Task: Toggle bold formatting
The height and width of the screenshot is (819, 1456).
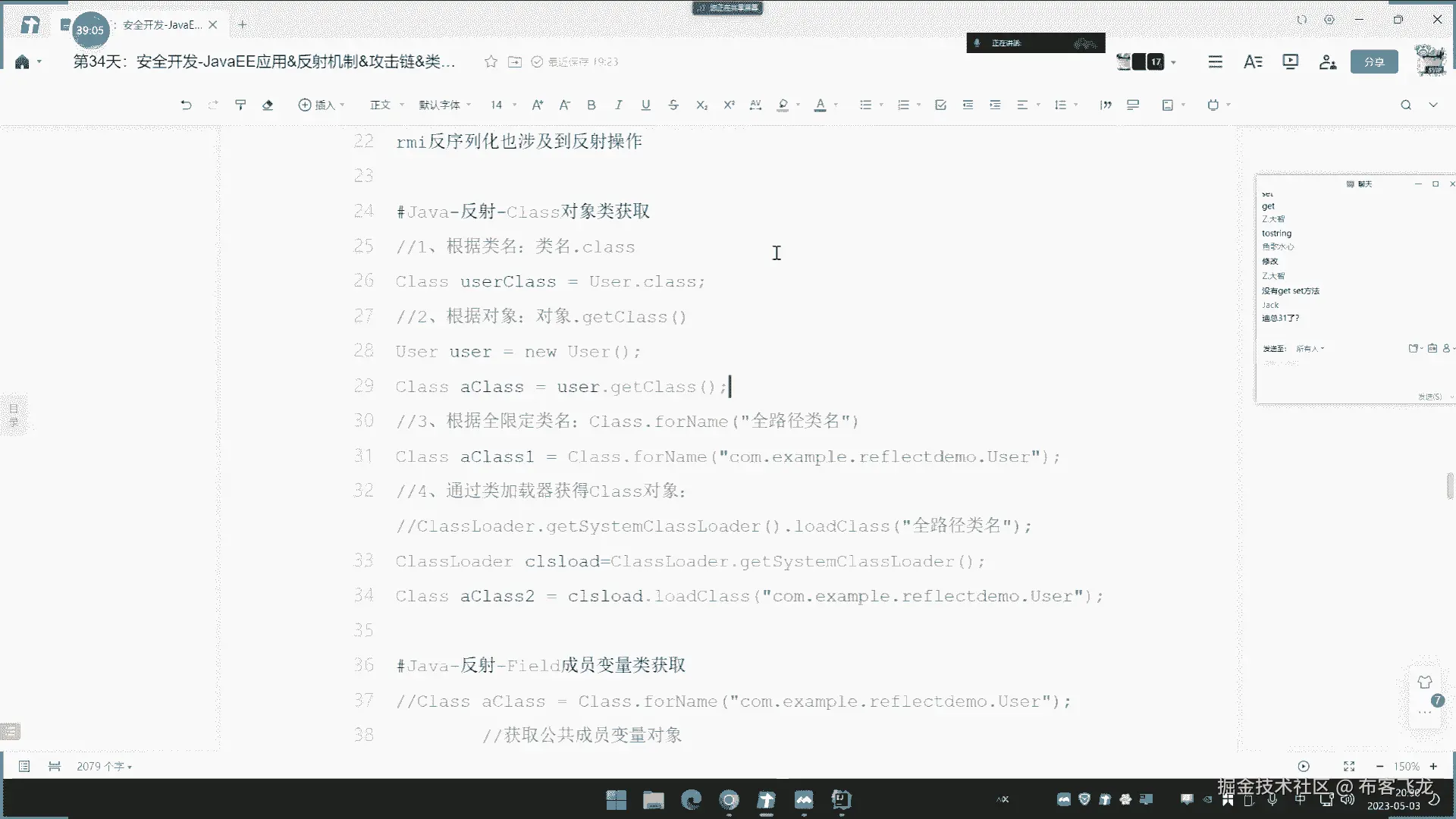Action: (591, 105)
